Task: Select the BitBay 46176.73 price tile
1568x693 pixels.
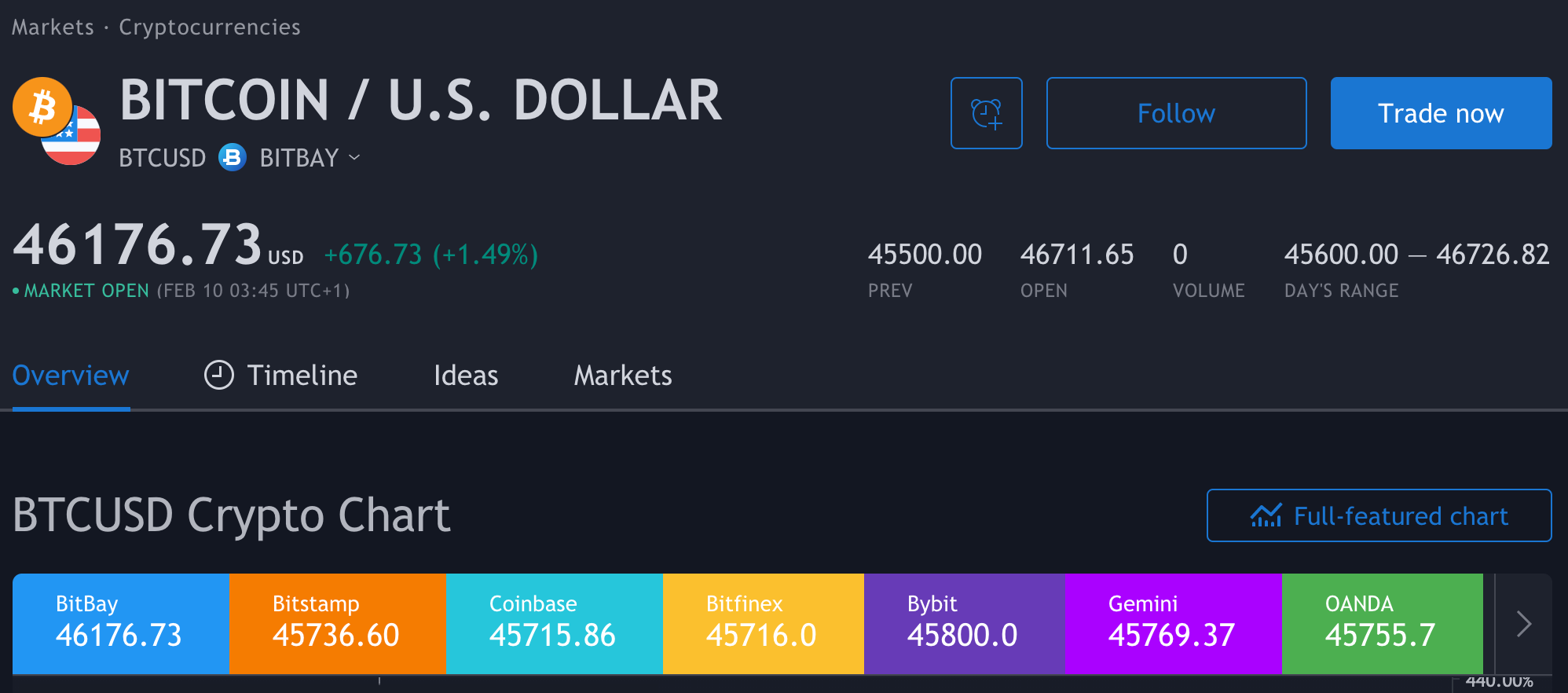Action: coord(121,624)
